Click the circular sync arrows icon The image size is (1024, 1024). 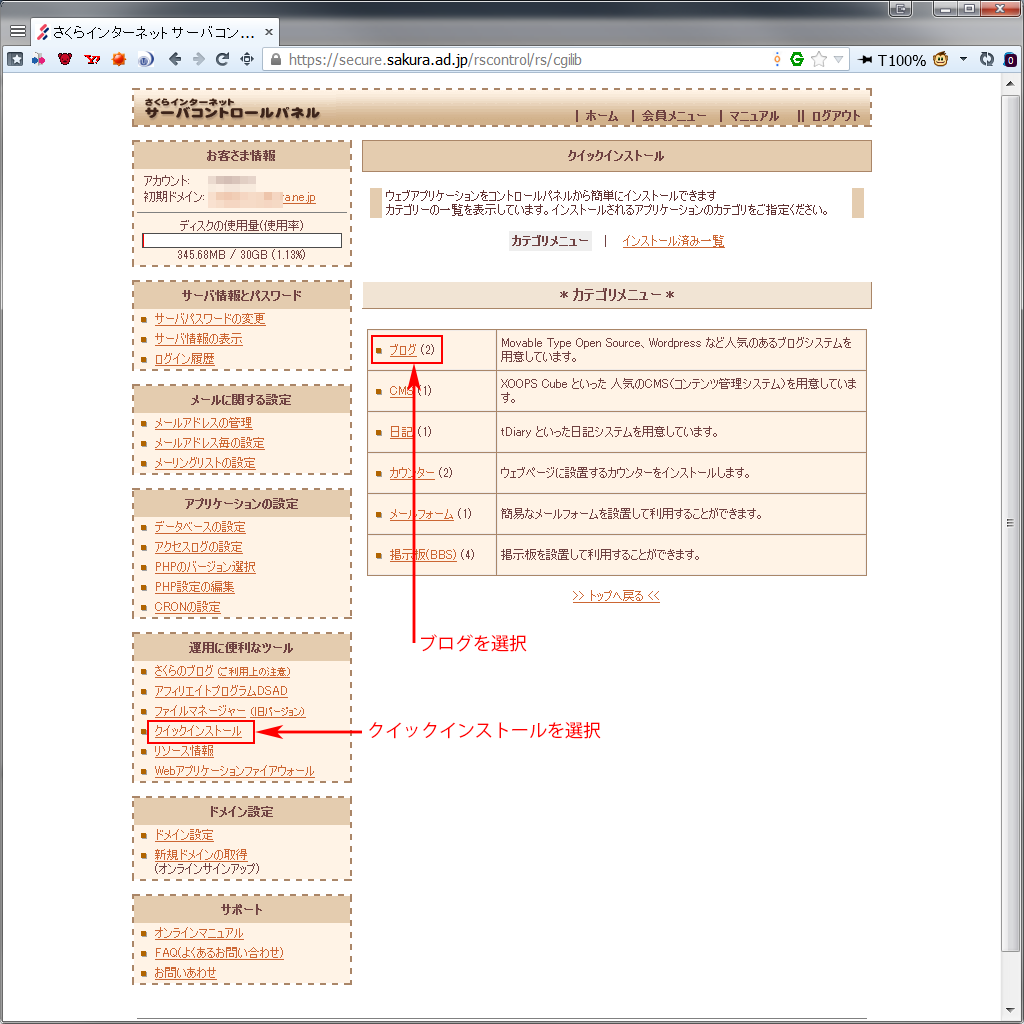tap(987, 59)
